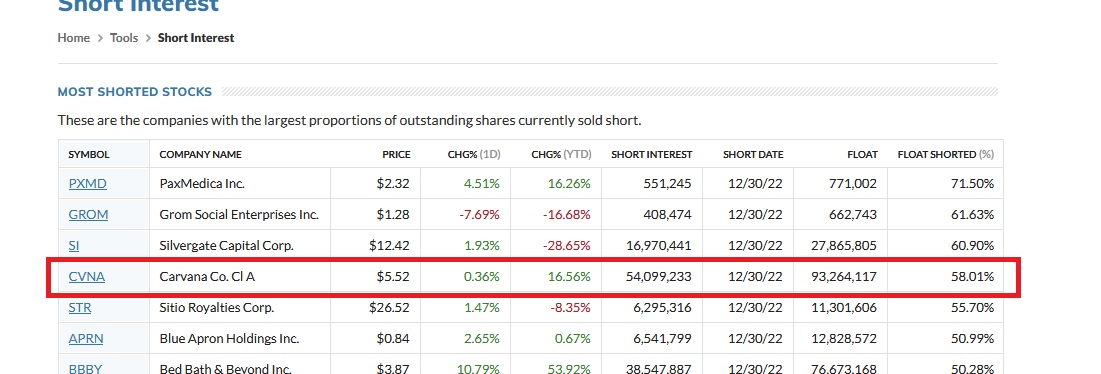Viewport: 1101px width, 374px height.
Task: Click the SHORT INTEREST column header
Action: click(652, 154)
